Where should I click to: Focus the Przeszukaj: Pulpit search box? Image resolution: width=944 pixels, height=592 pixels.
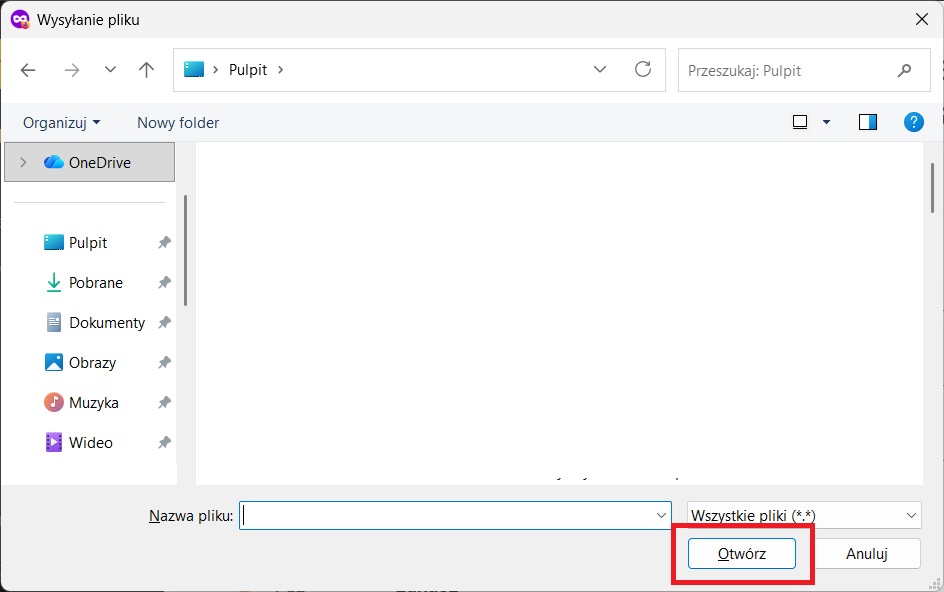804,70
